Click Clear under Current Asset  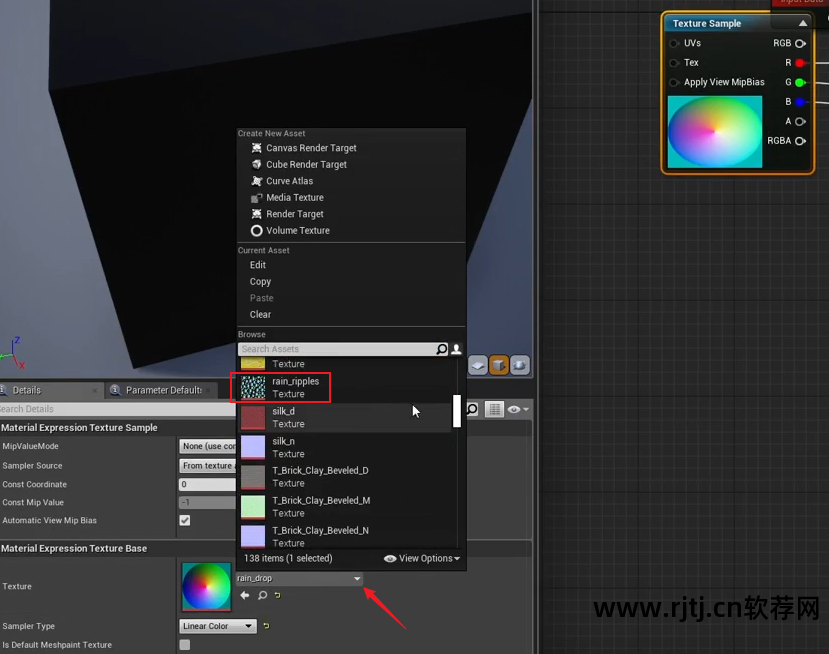click(x=260, y=315)
